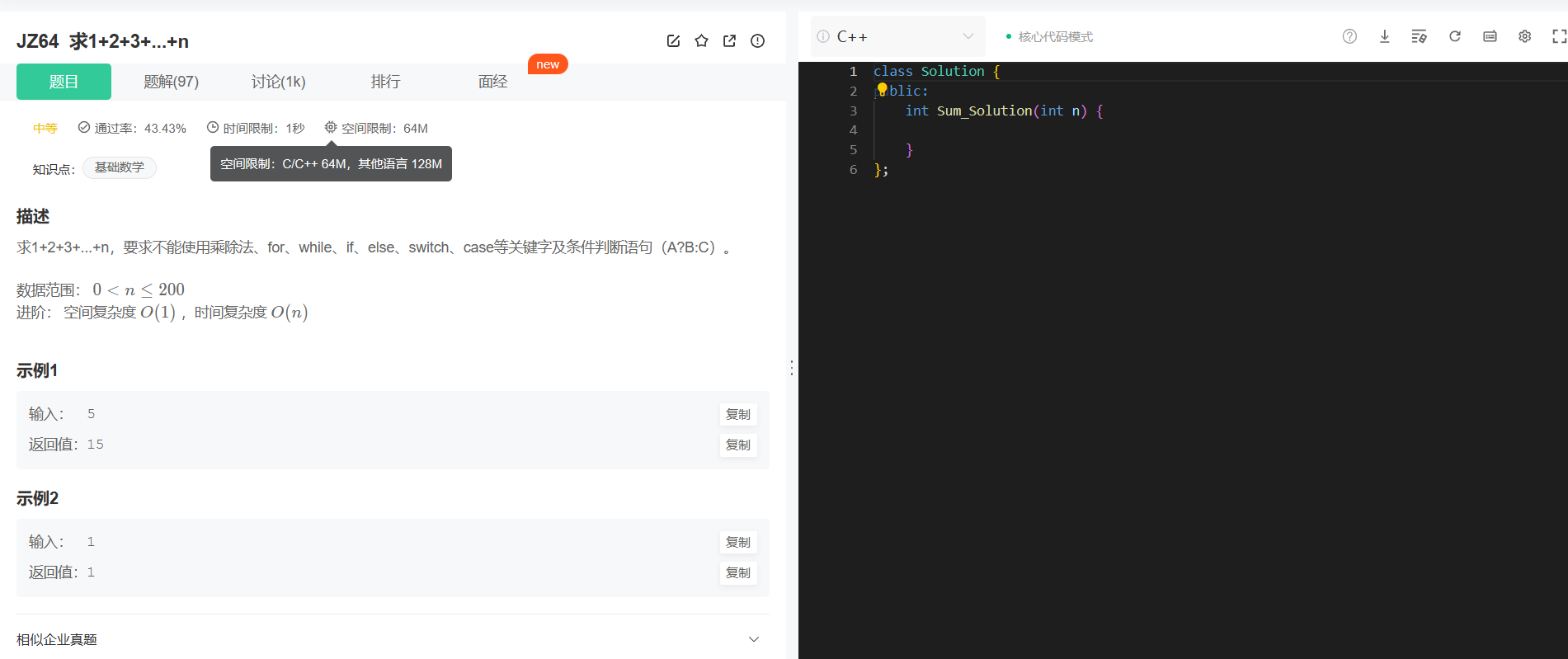This screenshot has height=659, width=1568.
Task: Toggle the 核心代码模式 indicator
Action: tap(1049, 36)
